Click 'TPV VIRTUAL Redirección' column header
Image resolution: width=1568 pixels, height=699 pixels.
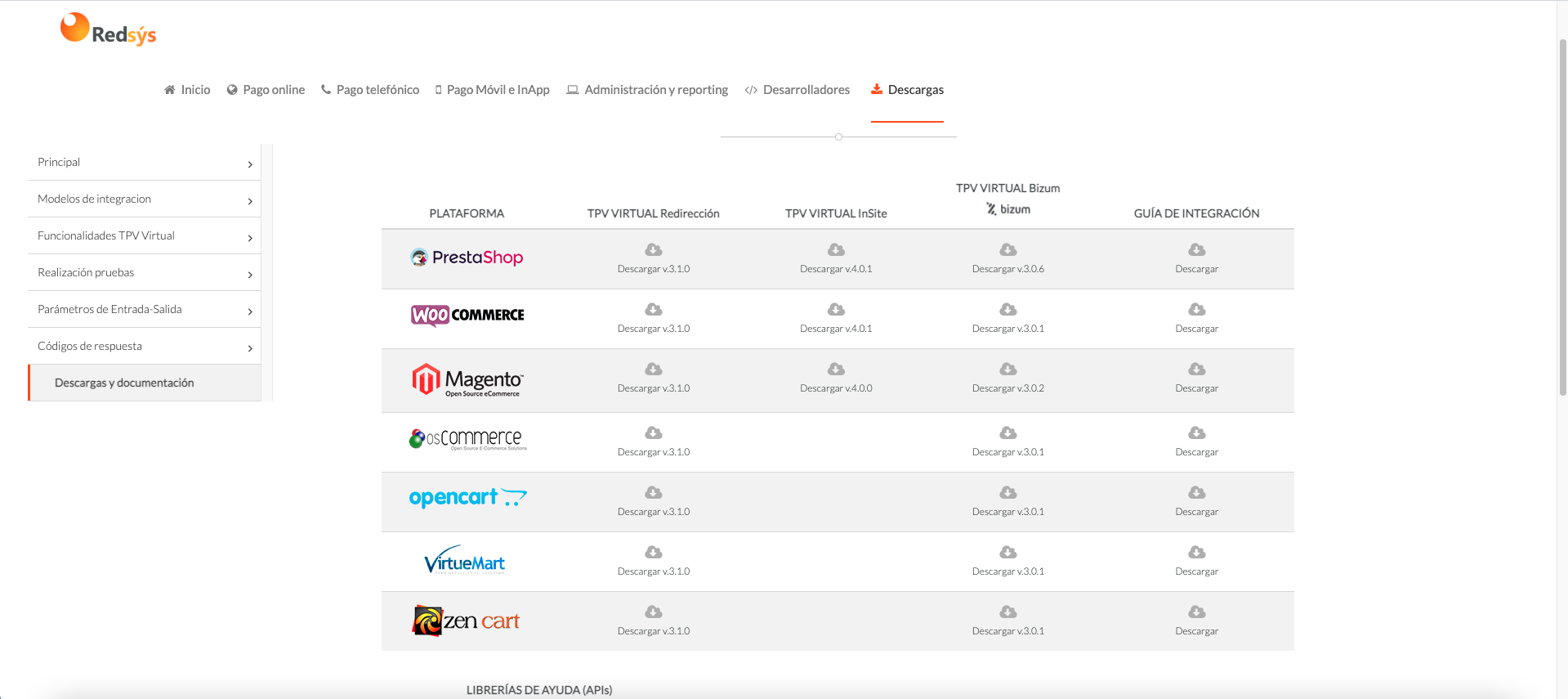[654, 213]
